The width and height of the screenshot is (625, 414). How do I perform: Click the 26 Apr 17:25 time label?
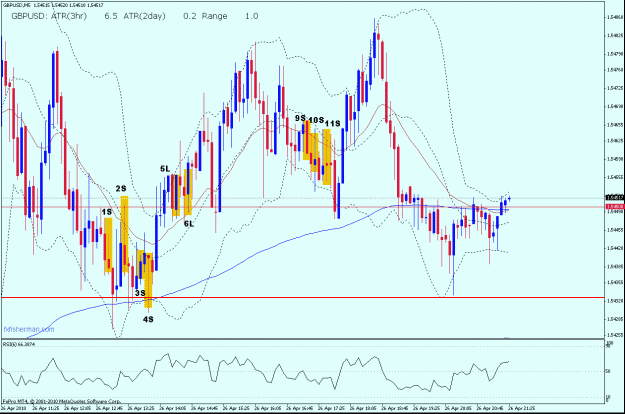[x=332, y=408]
